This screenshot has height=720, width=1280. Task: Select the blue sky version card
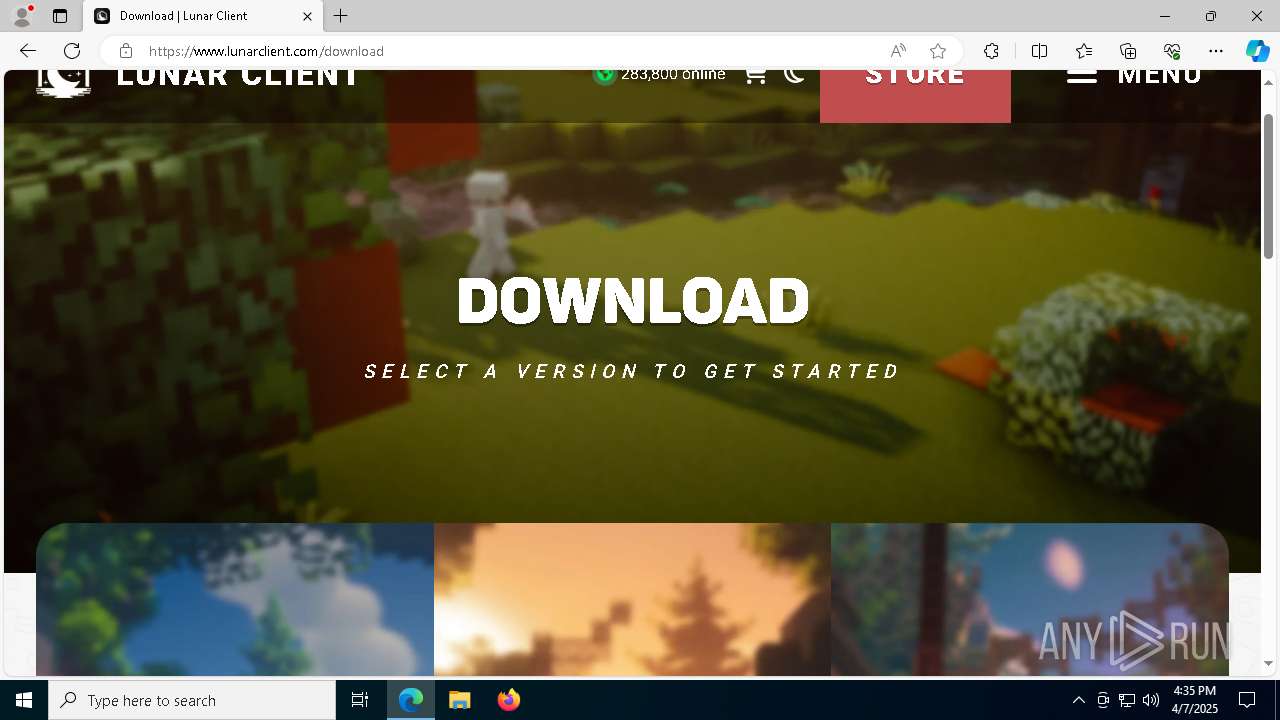click(235, 599)
